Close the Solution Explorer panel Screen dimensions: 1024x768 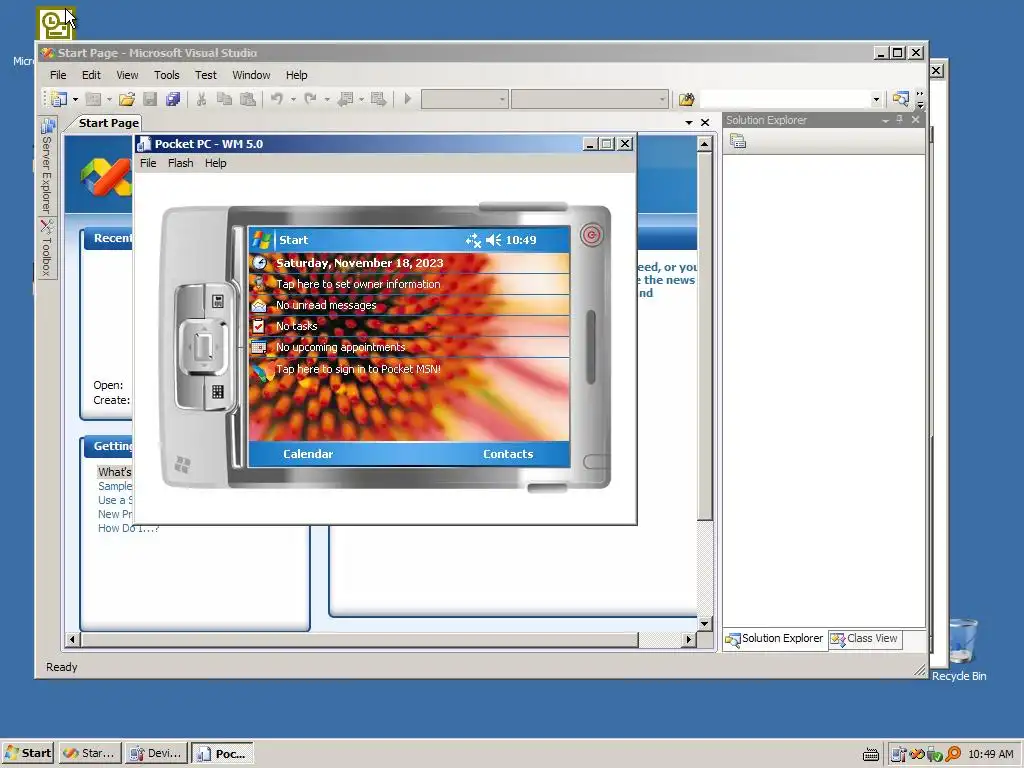(916, 120)
